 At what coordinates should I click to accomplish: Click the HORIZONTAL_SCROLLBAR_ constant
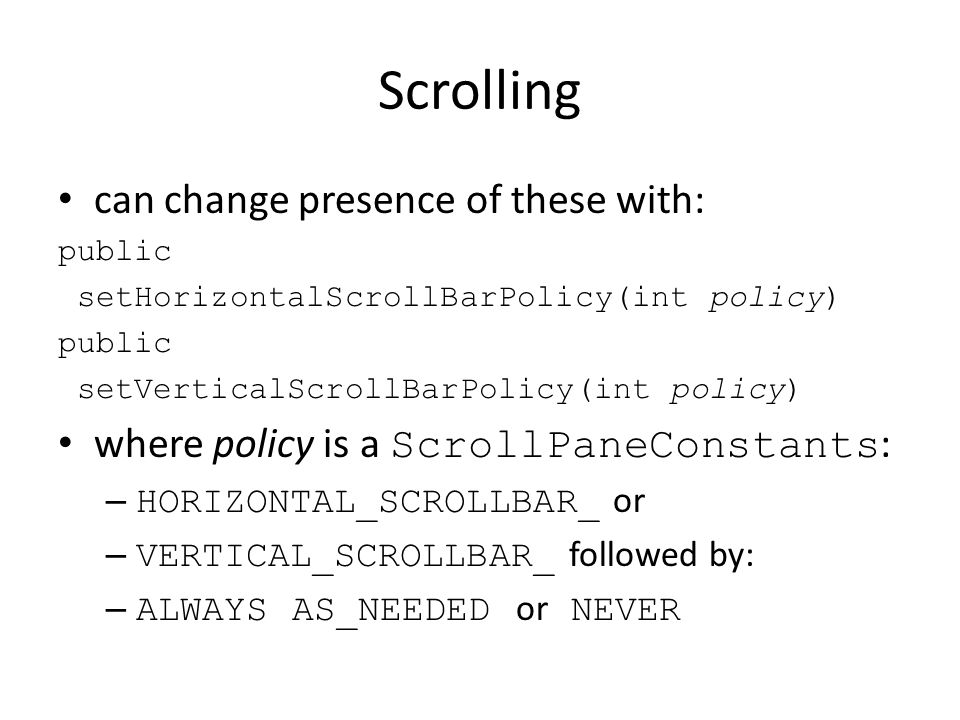coord(367,503)
